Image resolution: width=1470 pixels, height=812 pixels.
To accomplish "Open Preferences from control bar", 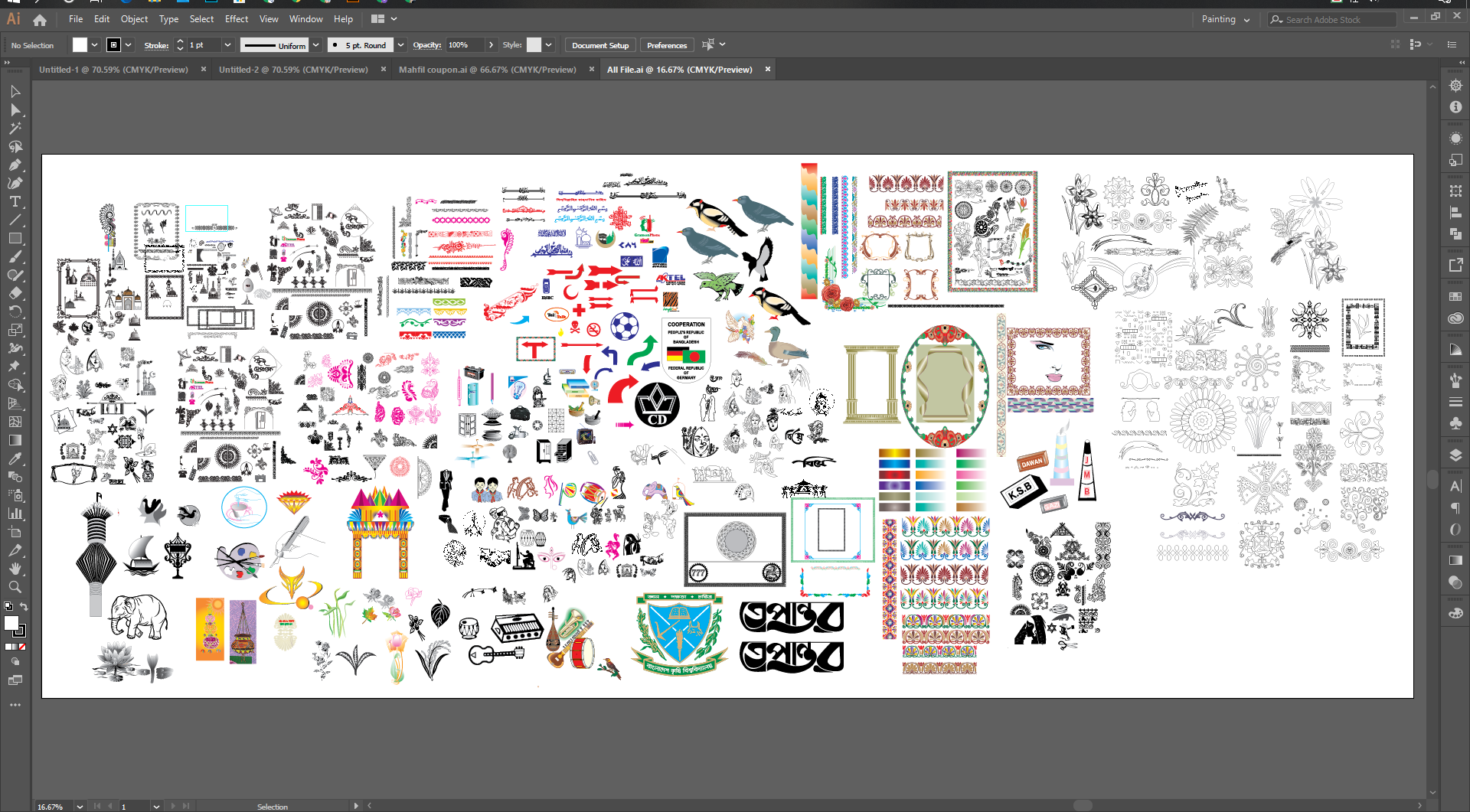I will pos(666,45).
